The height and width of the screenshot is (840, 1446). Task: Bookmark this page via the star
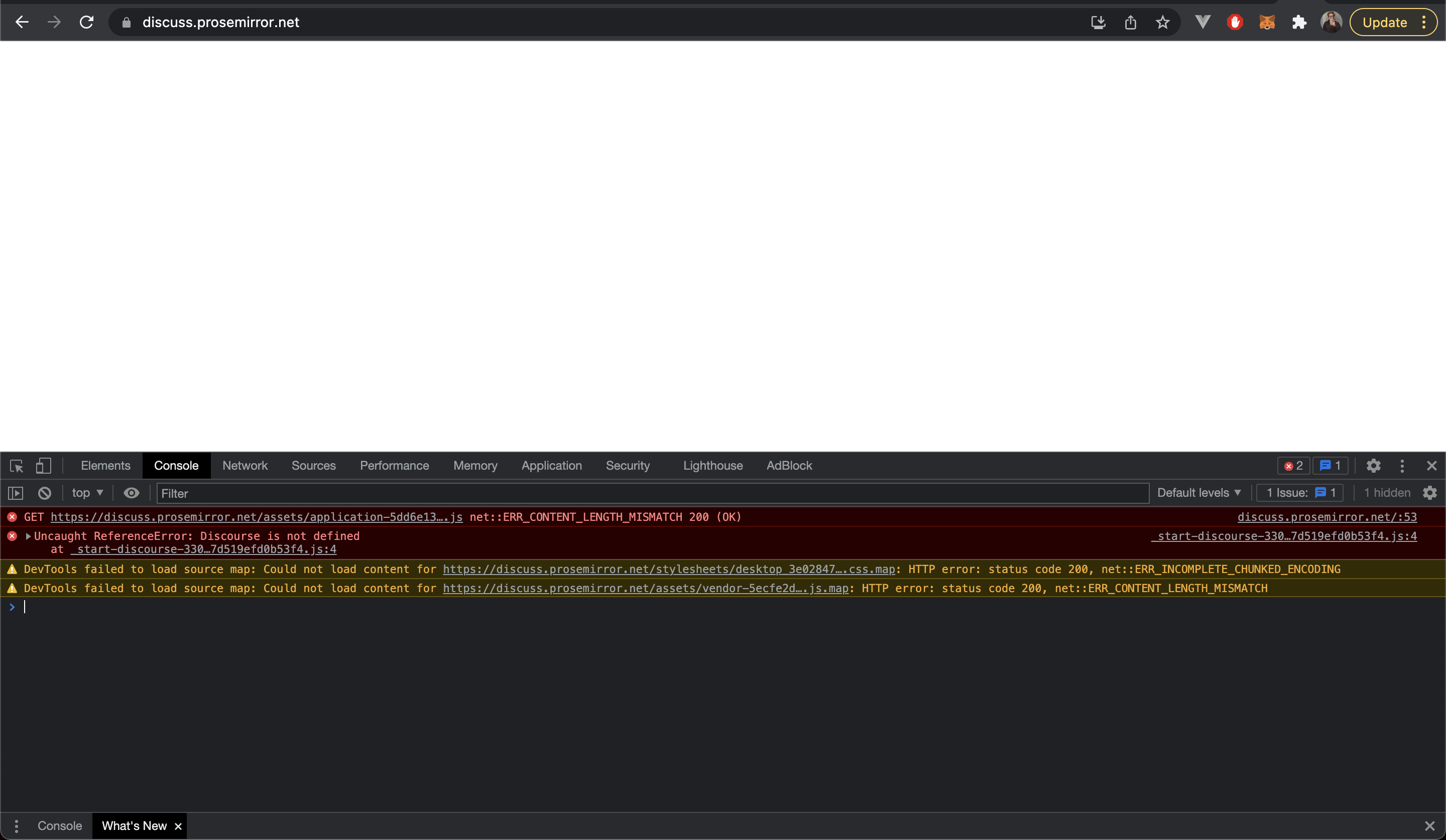1162,22
